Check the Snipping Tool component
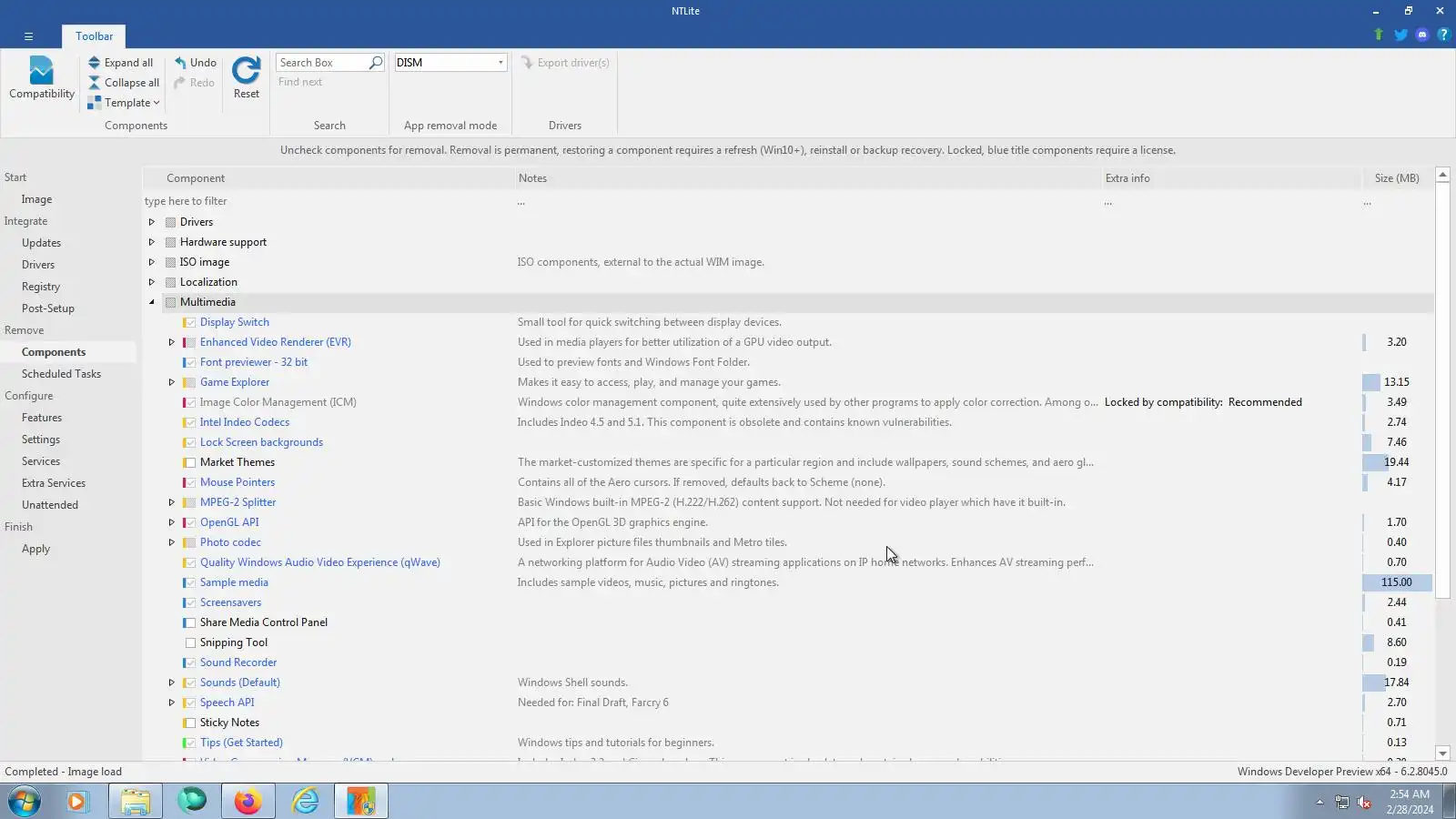 tap(190, 642)
